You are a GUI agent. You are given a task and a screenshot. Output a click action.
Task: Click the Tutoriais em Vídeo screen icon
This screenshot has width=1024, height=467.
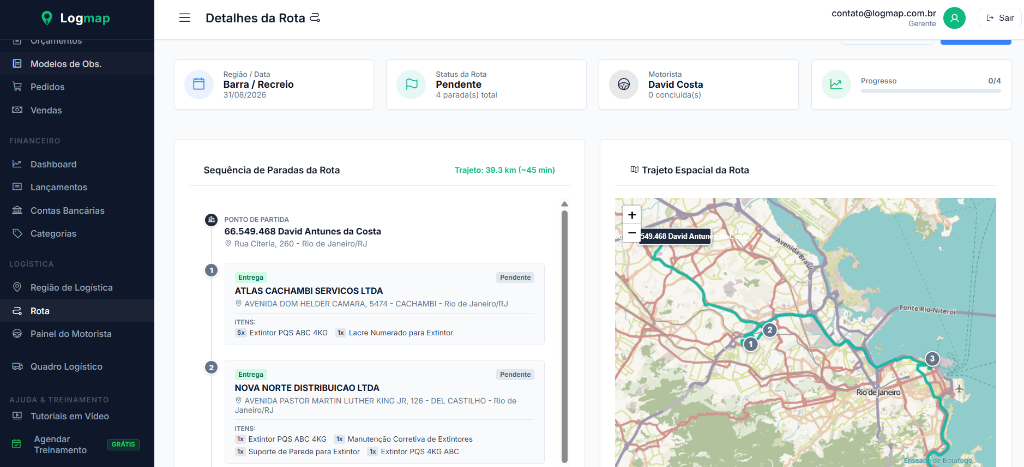17,416
